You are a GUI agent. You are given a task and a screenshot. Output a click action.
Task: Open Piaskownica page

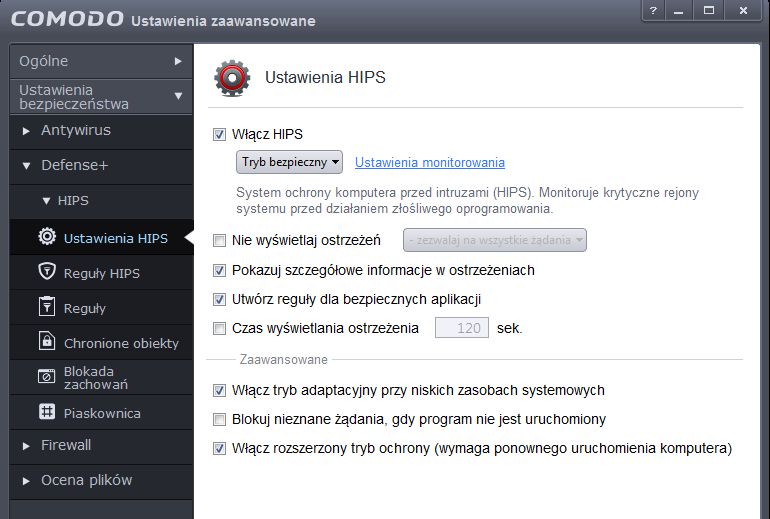102,412
